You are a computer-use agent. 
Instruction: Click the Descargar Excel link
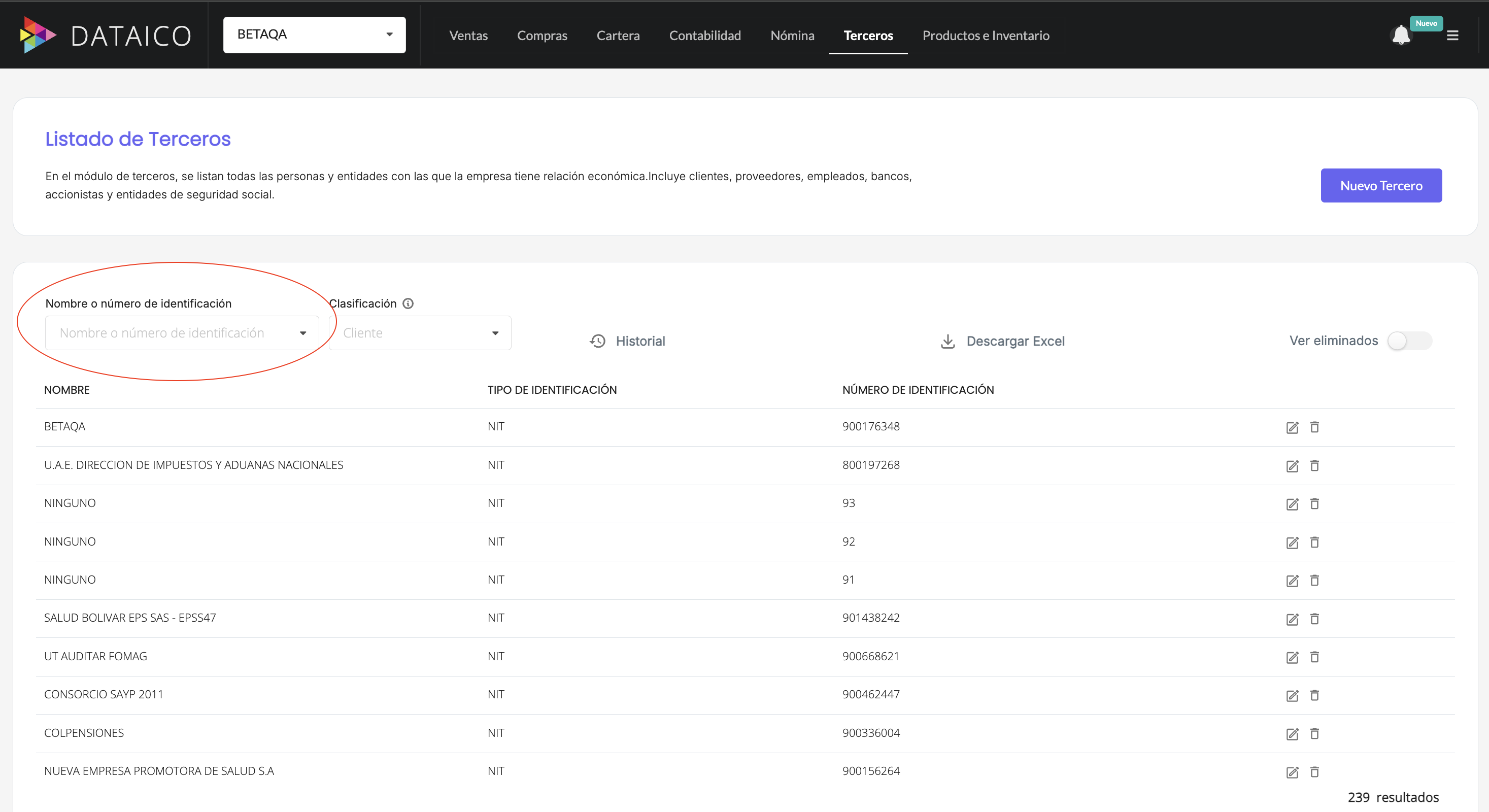[1016, 341]
